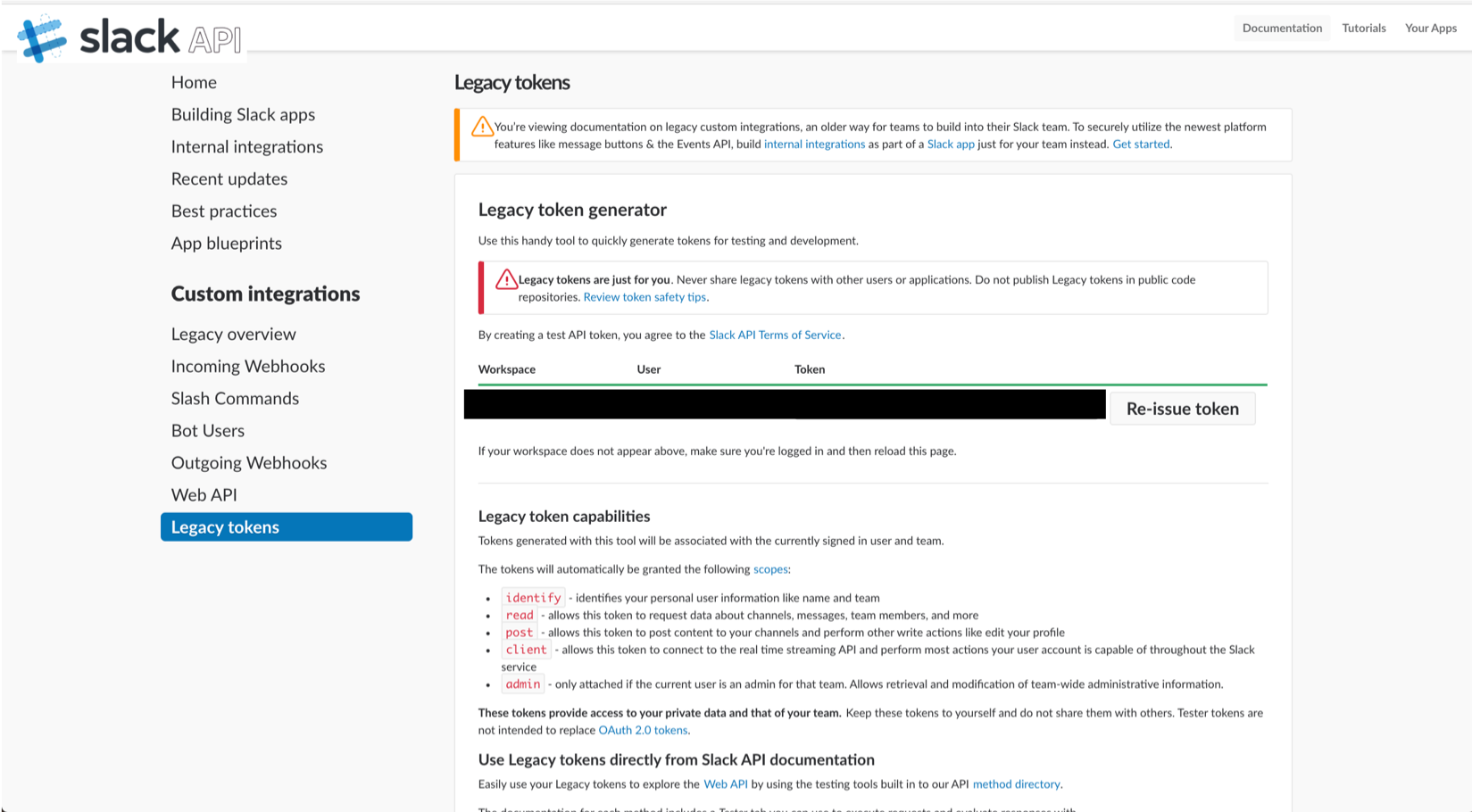Open Legacy overview
Viewport: 1472px width, 812px height.
[x=234, y=334]
